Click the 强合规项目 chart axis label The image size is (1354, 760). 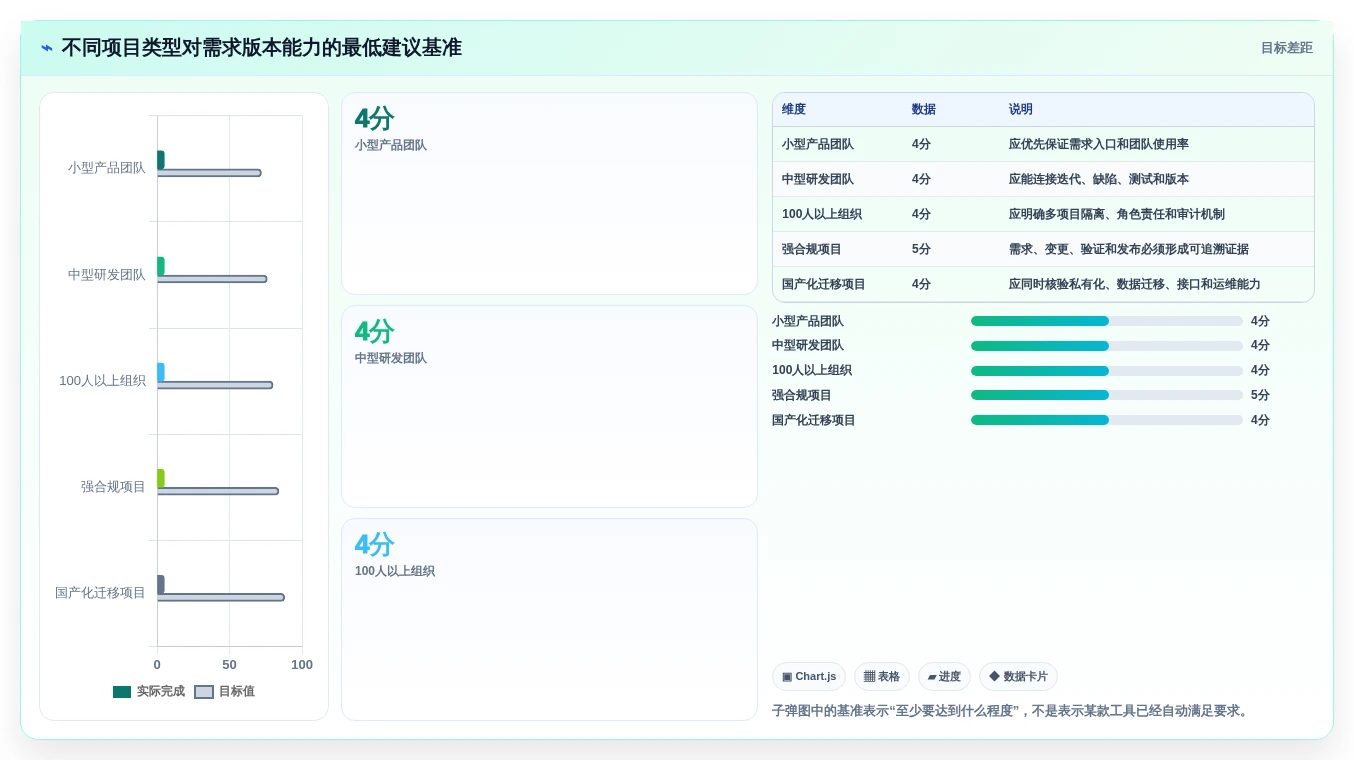point(113,487)
